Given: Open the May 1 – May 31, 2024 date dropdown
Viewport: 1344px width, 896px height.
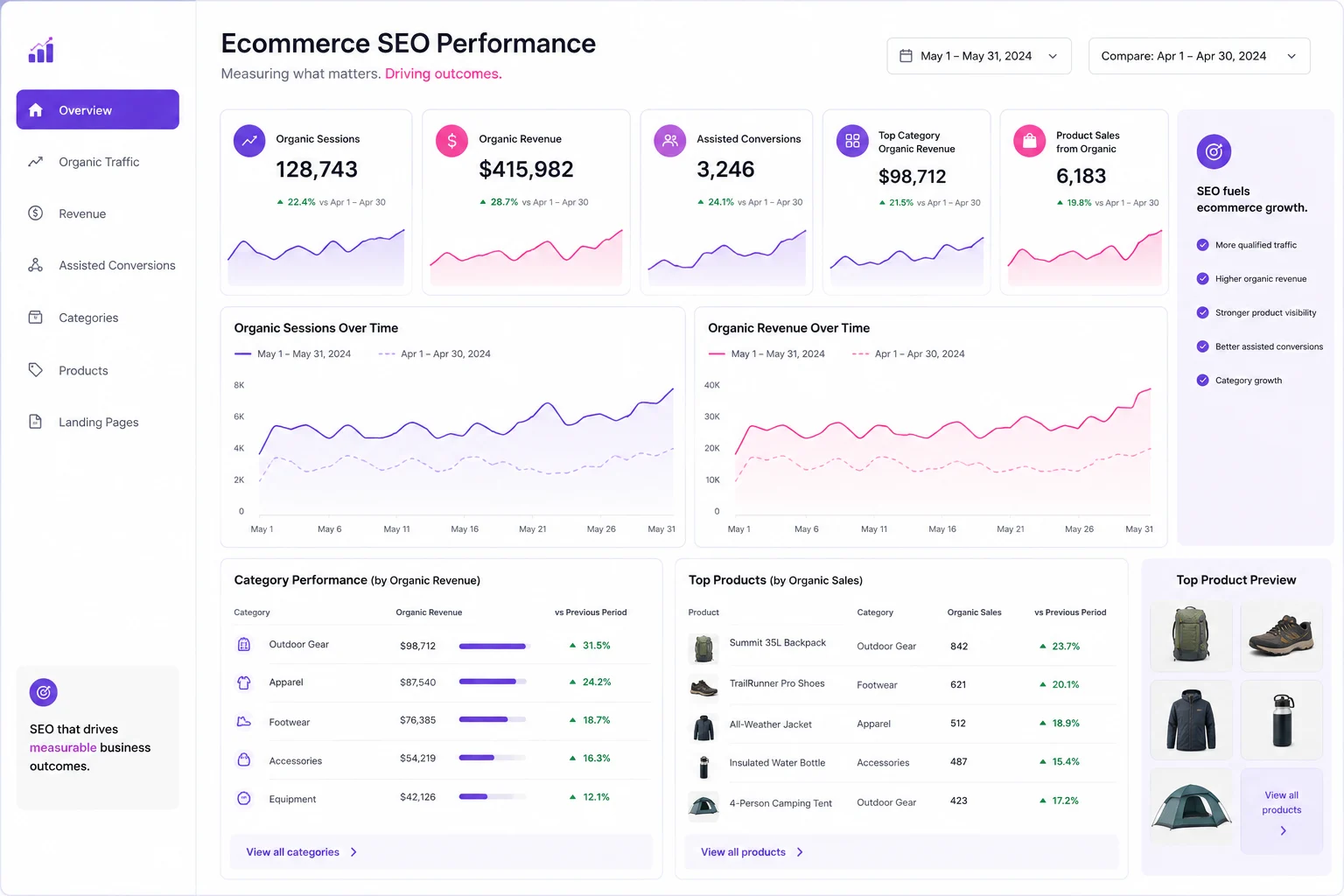Looking at the screenshot, I should (979, 56).
